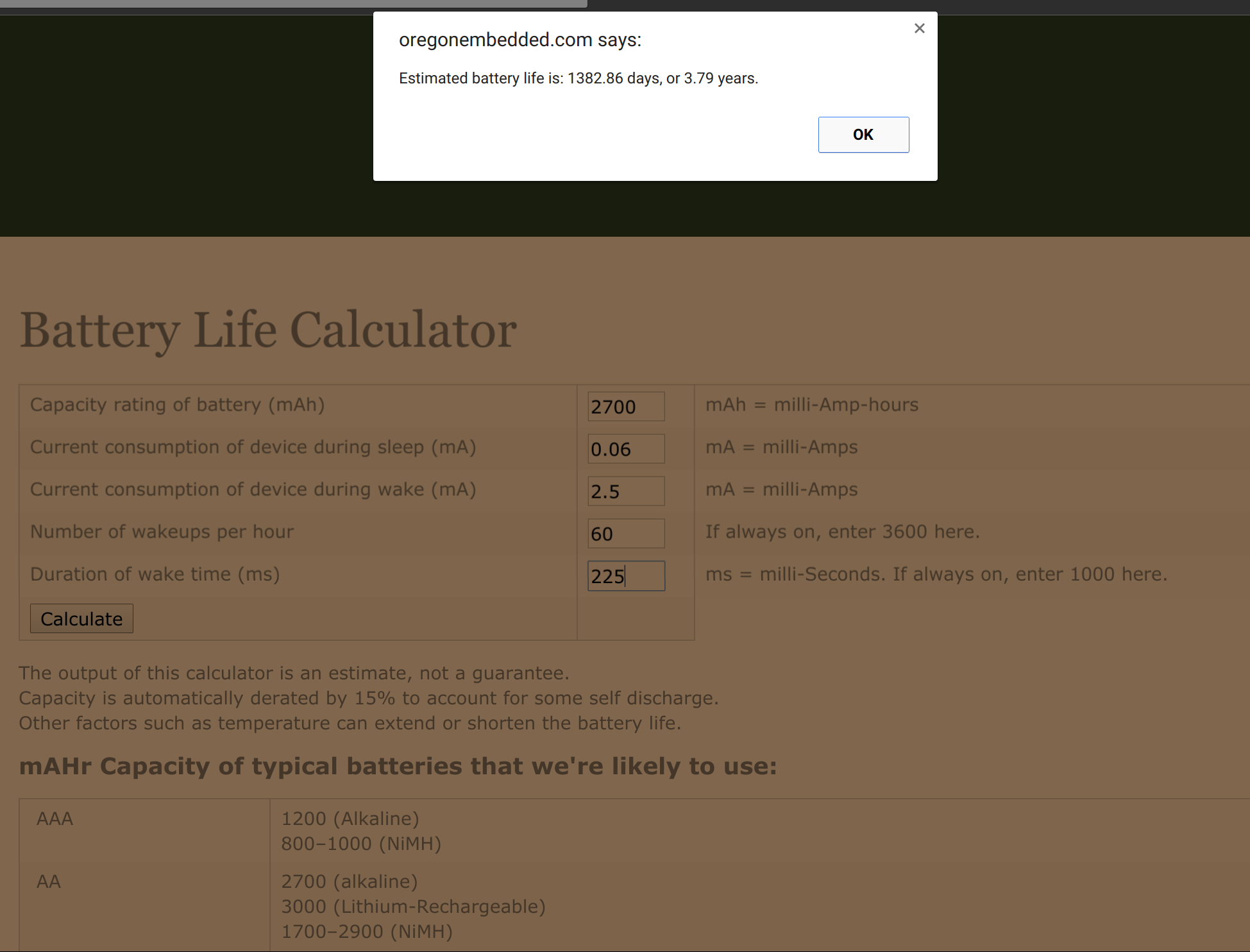Click the 2700 (alkaline) capacity entry

pyautogui.click(x=349, y=881)
